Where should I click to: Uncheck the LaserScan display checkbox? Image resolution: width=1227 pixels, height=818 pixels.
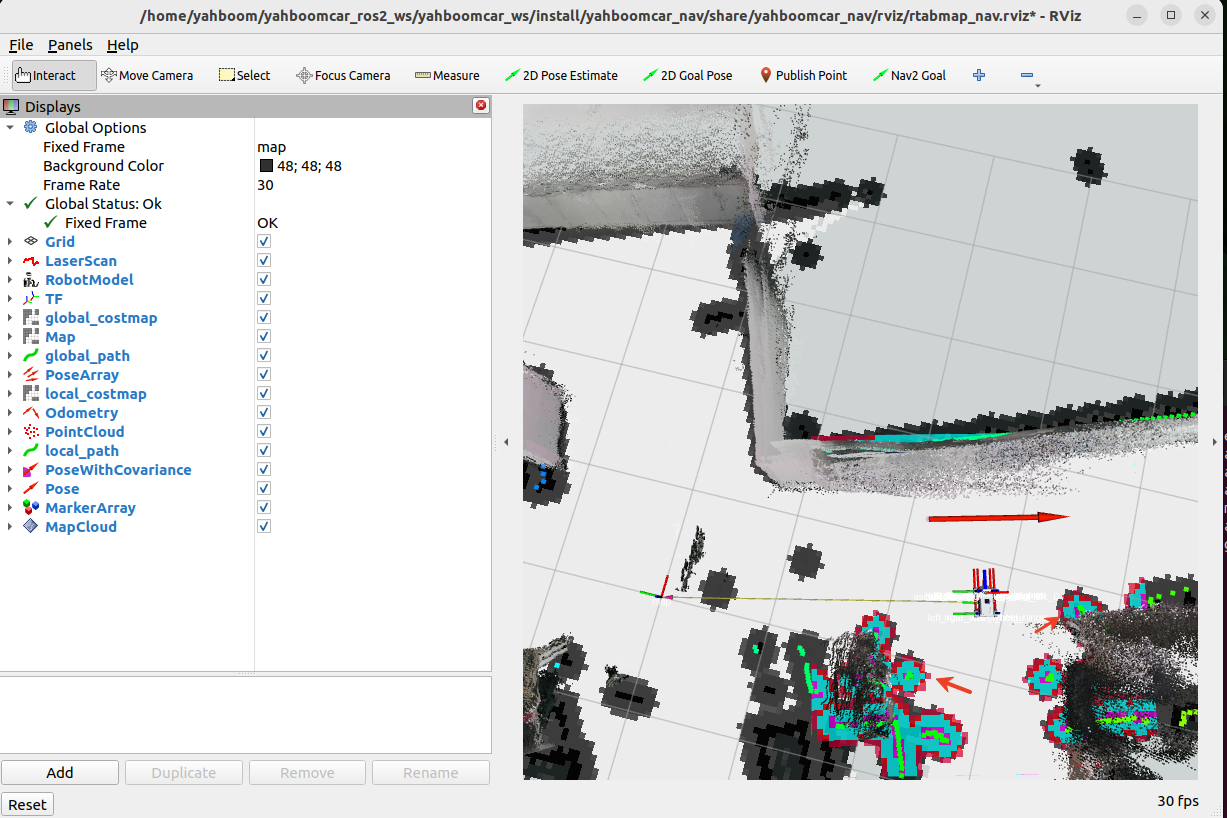(264, 261)
